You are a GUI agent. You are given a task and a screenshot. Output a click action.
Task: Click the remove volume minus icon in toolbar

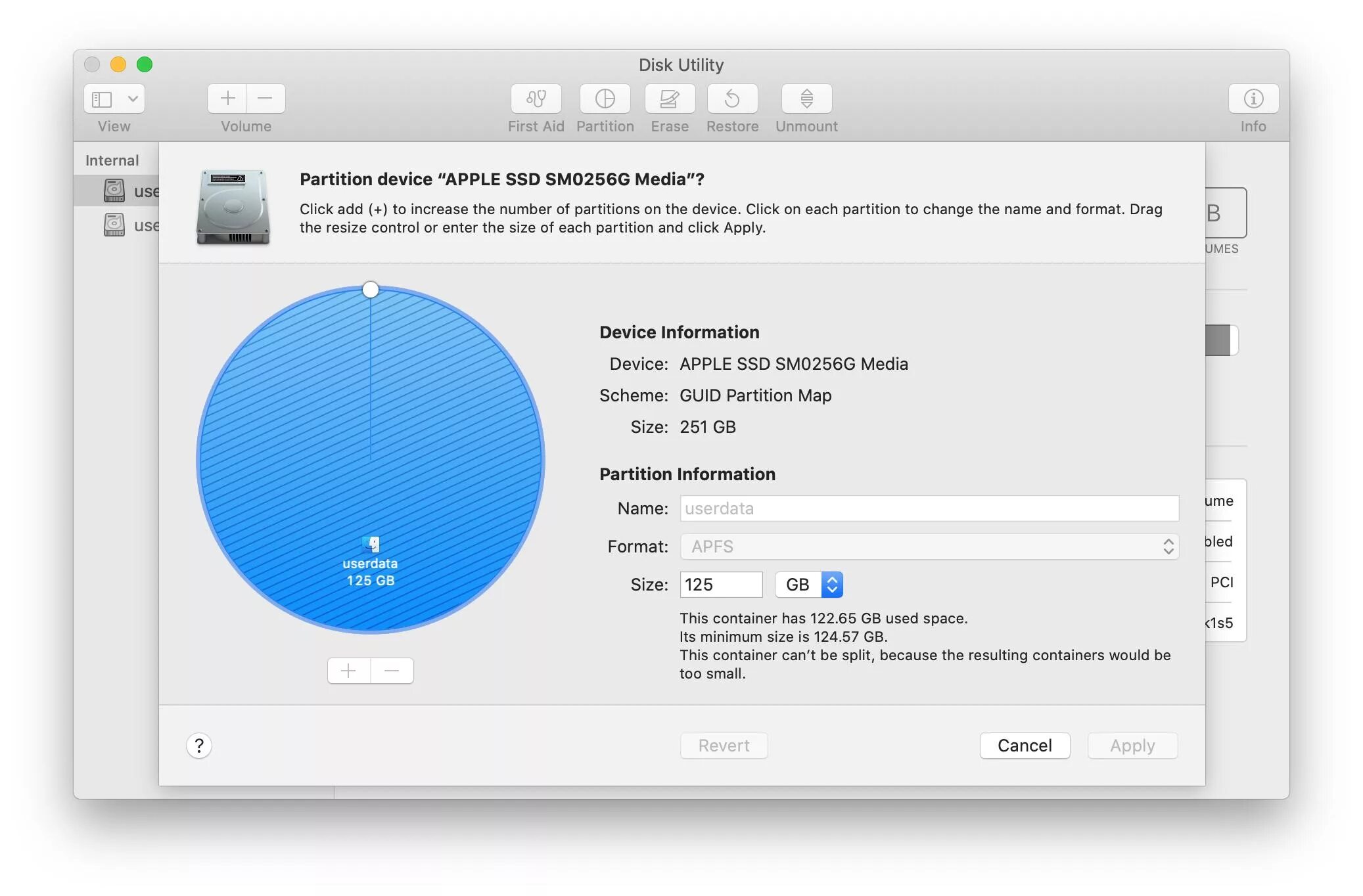click(x=266, y=99)
